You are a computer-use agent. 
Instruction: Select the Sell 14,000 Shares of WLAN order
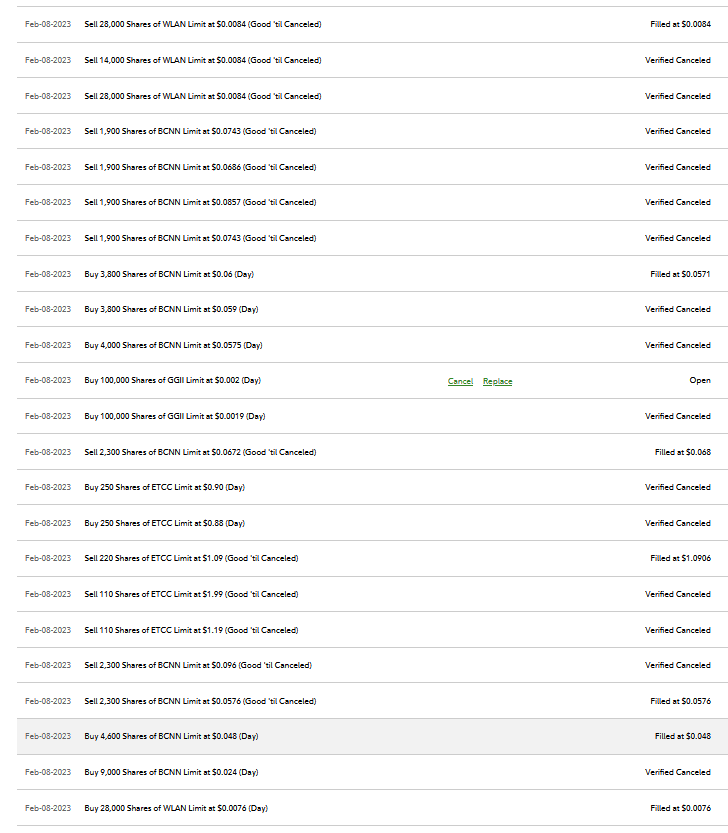pyautogui.click(x=203, y=61)
